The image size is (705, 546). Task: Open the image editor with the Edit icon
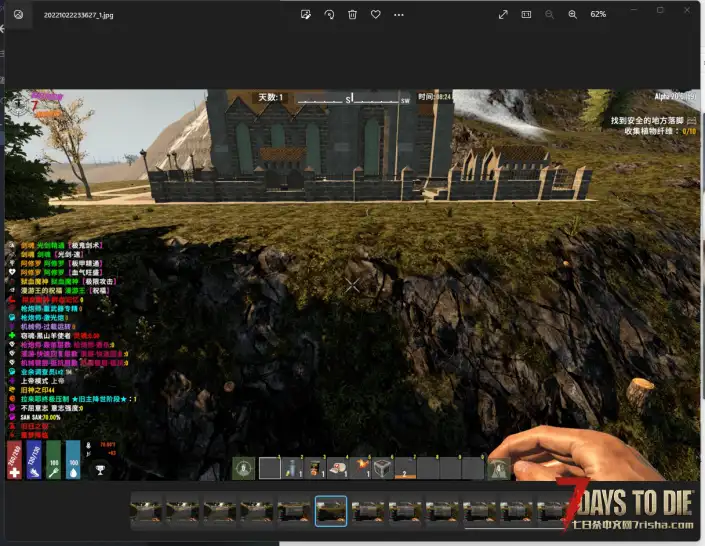(x=306, y=15)
